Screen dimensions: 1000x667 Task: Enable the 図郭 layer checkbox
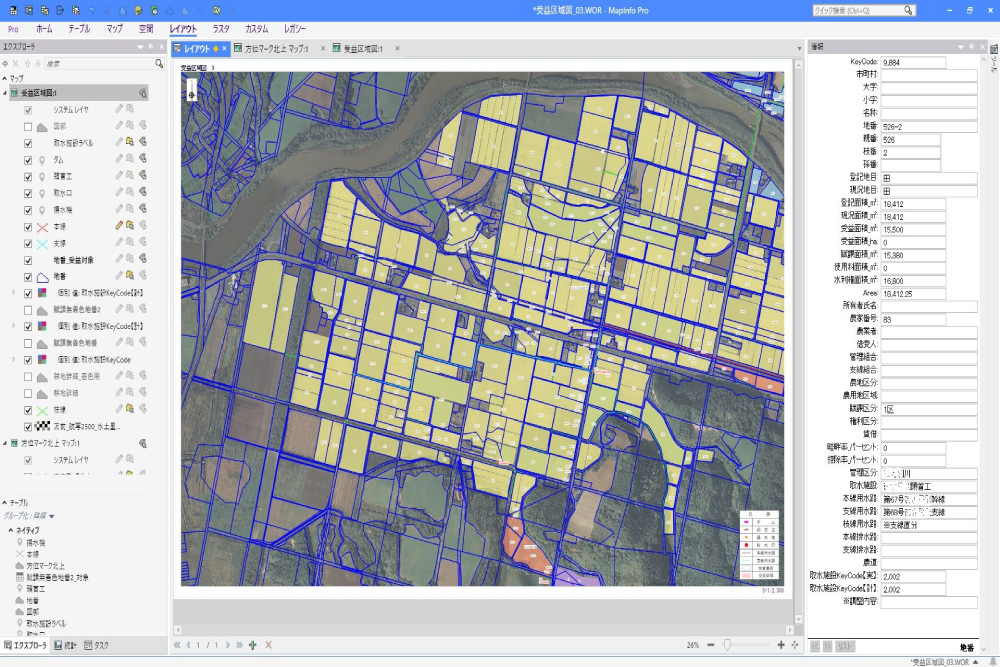(28, 126)
